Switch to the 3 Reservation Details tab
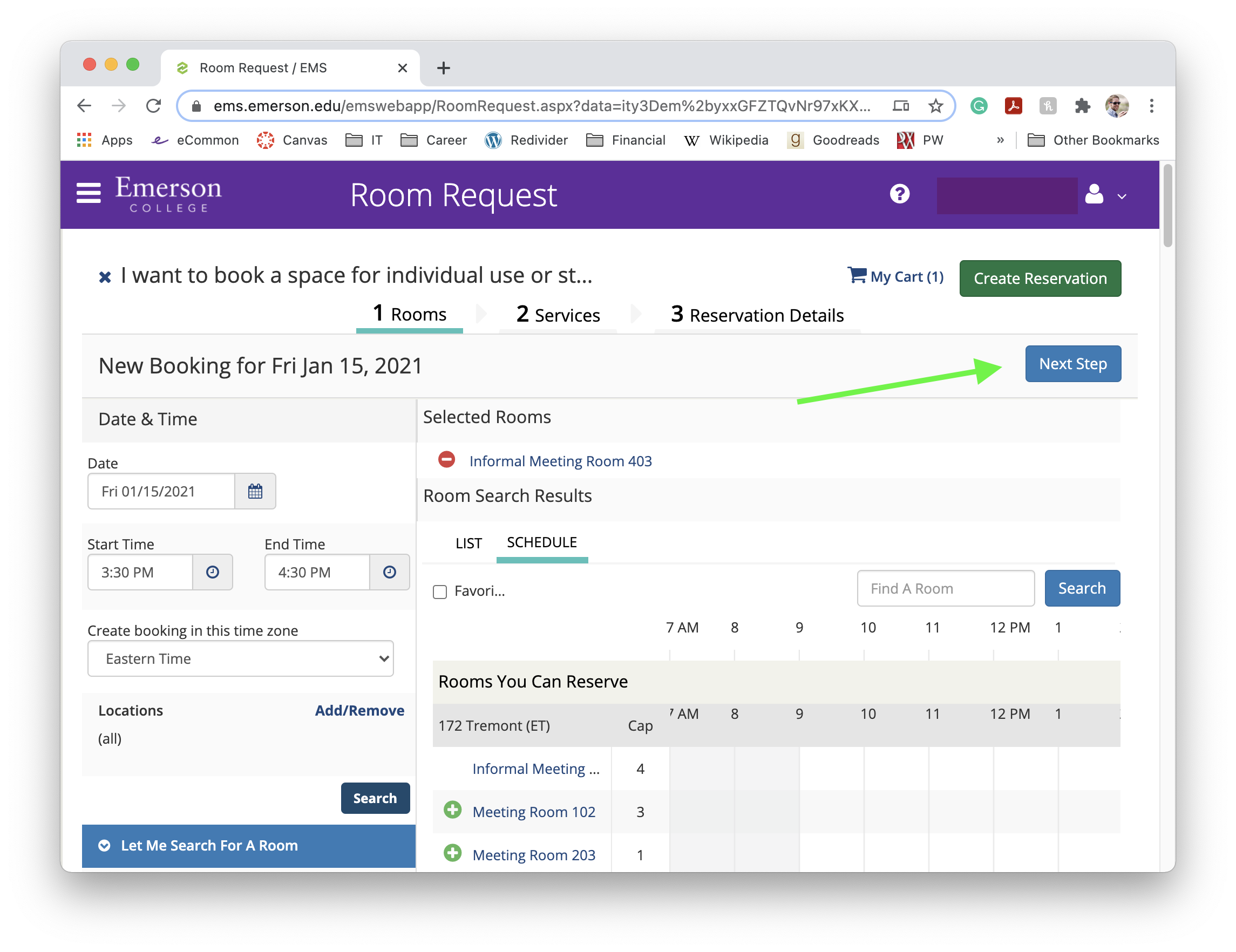Viewport: 1236px width, 952px height. [x=757, y=315]
